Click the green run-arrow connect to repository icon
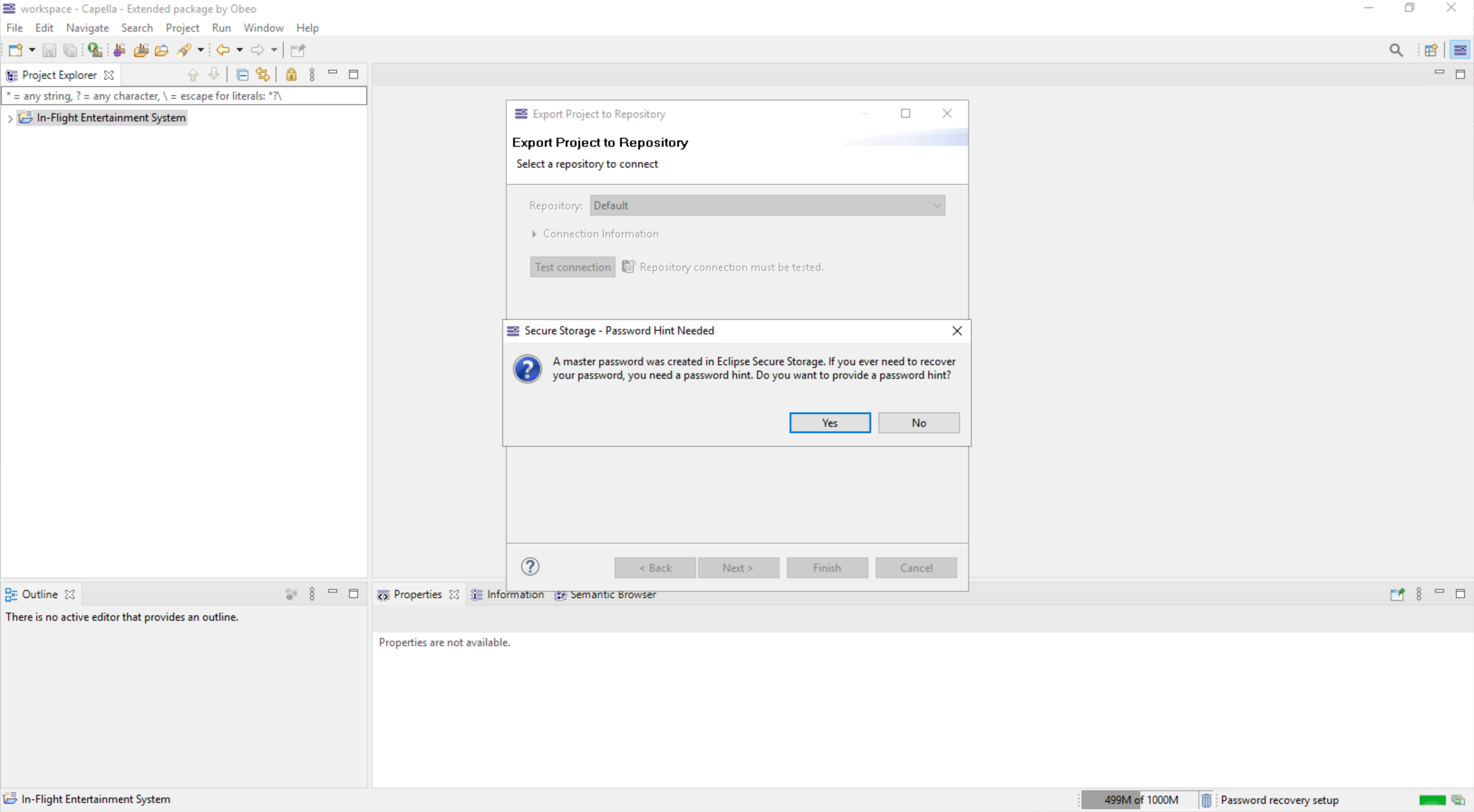The width and height of the screenshot is (1474, 812). coord(96,50)
